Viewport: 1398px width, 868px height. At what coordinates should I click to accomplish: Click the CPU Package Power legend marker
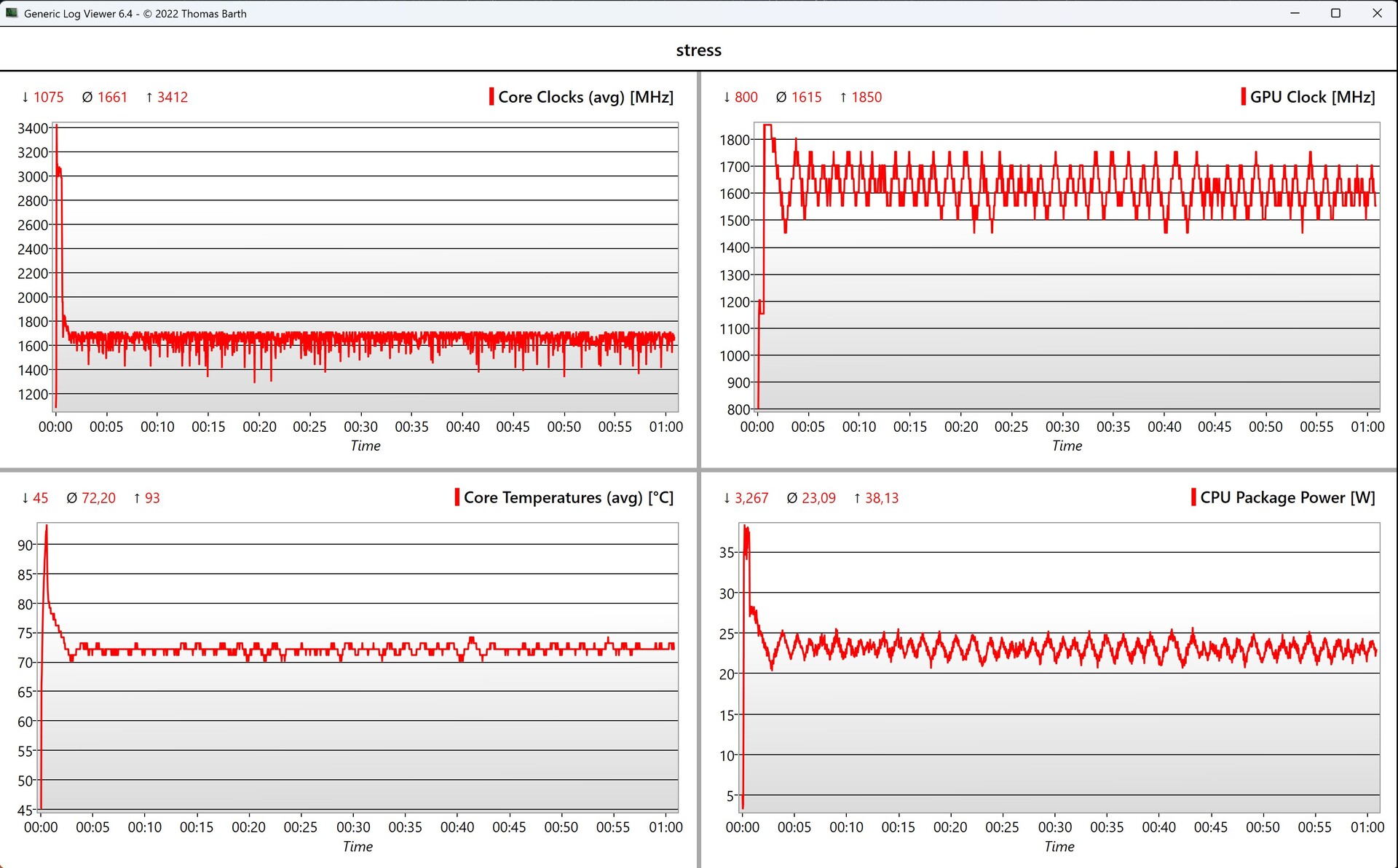tap(1193, 497)
